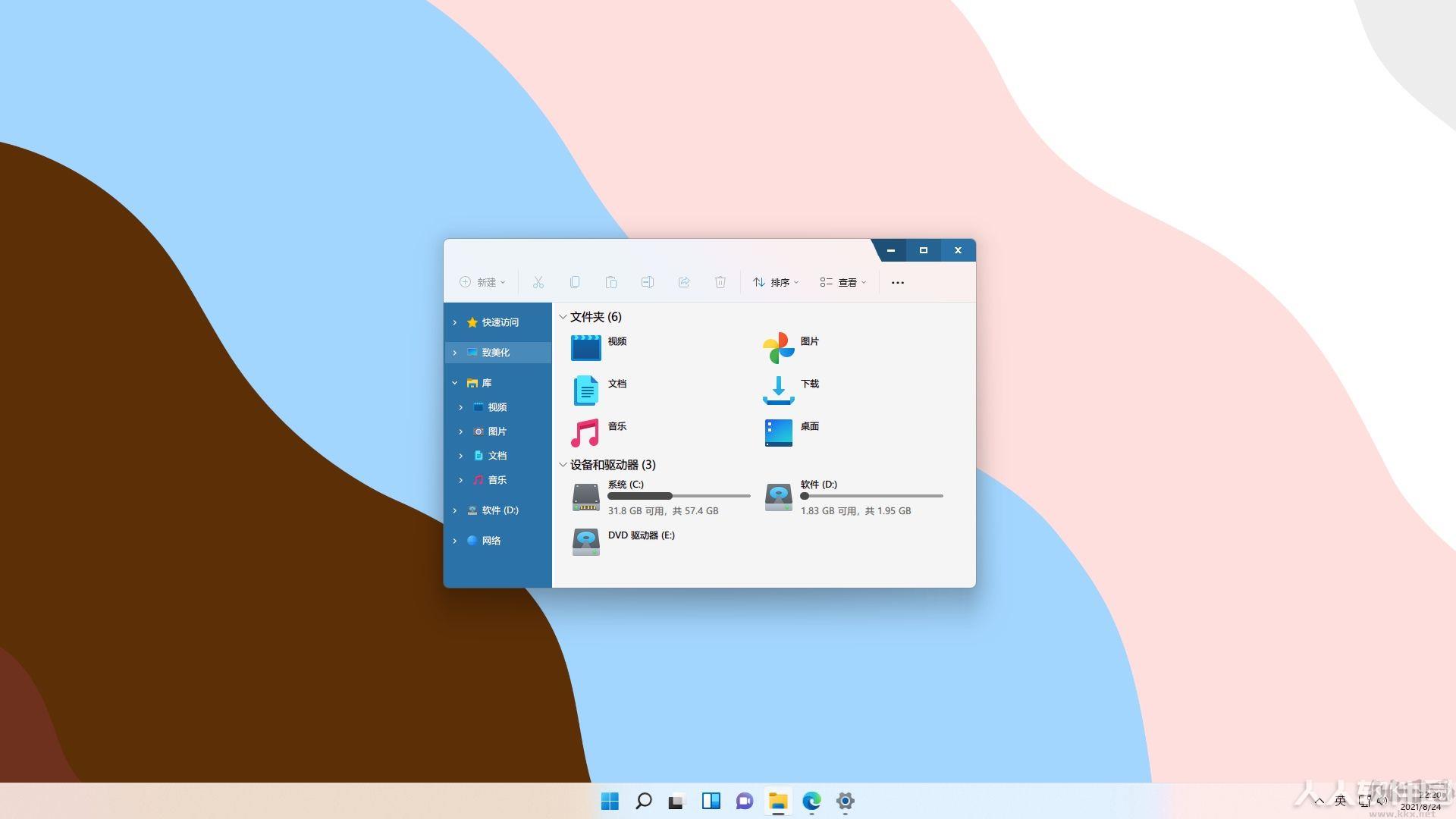1456x819 pixels.
Task: Select the 下载 download folder icon
Action: click(x=779, y=391)
